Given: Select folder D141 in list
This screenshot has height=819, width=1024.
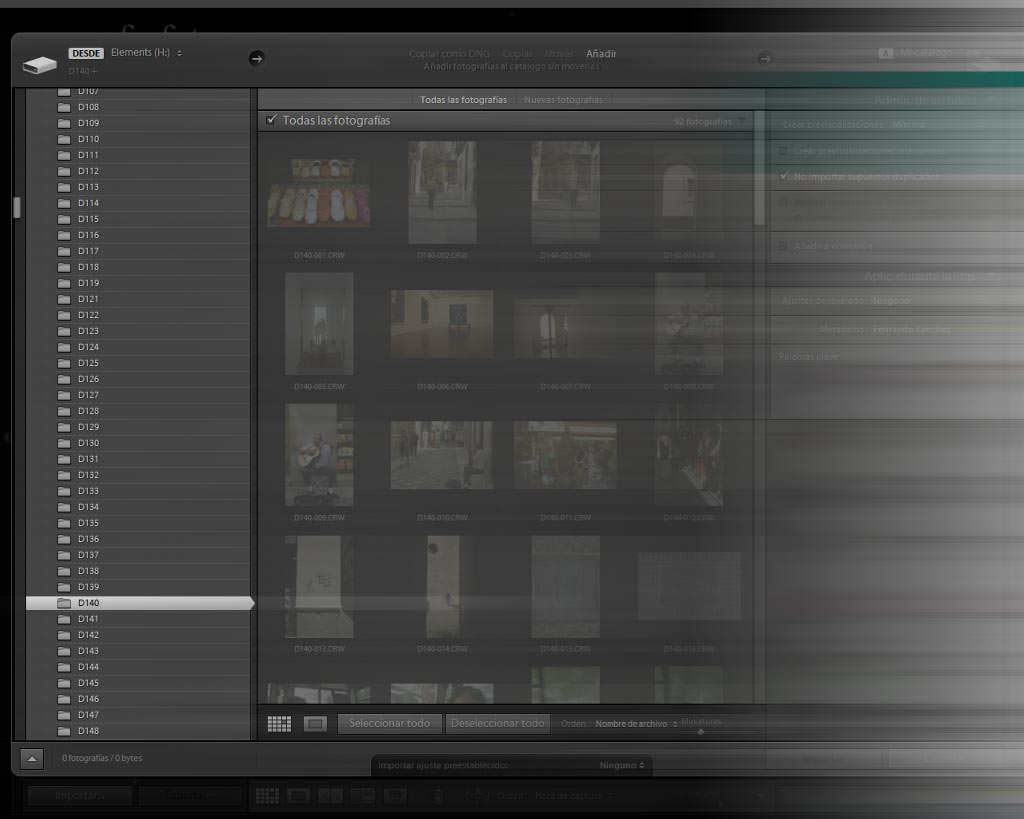Looking at the screenshot, I should 138,619.
